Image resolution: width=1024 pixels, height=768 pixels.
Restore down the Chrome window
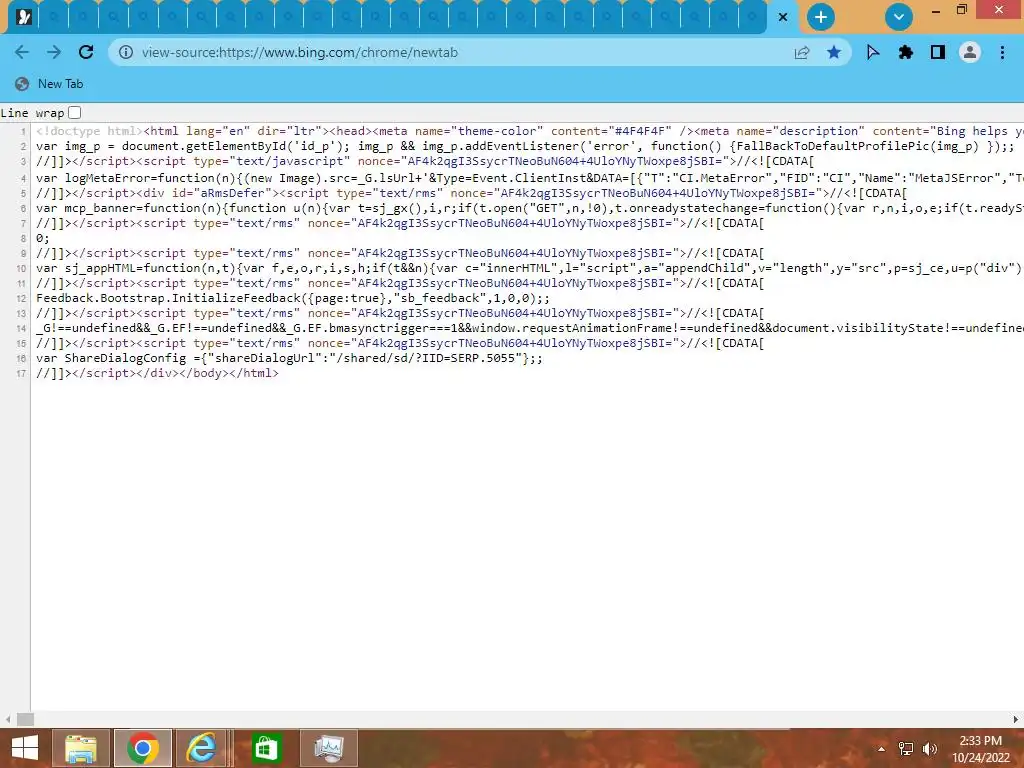click(x=961, y=10)
